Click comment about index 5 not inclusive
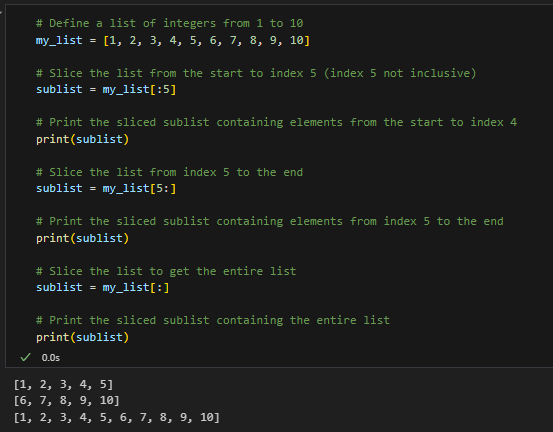This screenshot has height=432, width=553. pyautogui.click(x=256, y=73)
